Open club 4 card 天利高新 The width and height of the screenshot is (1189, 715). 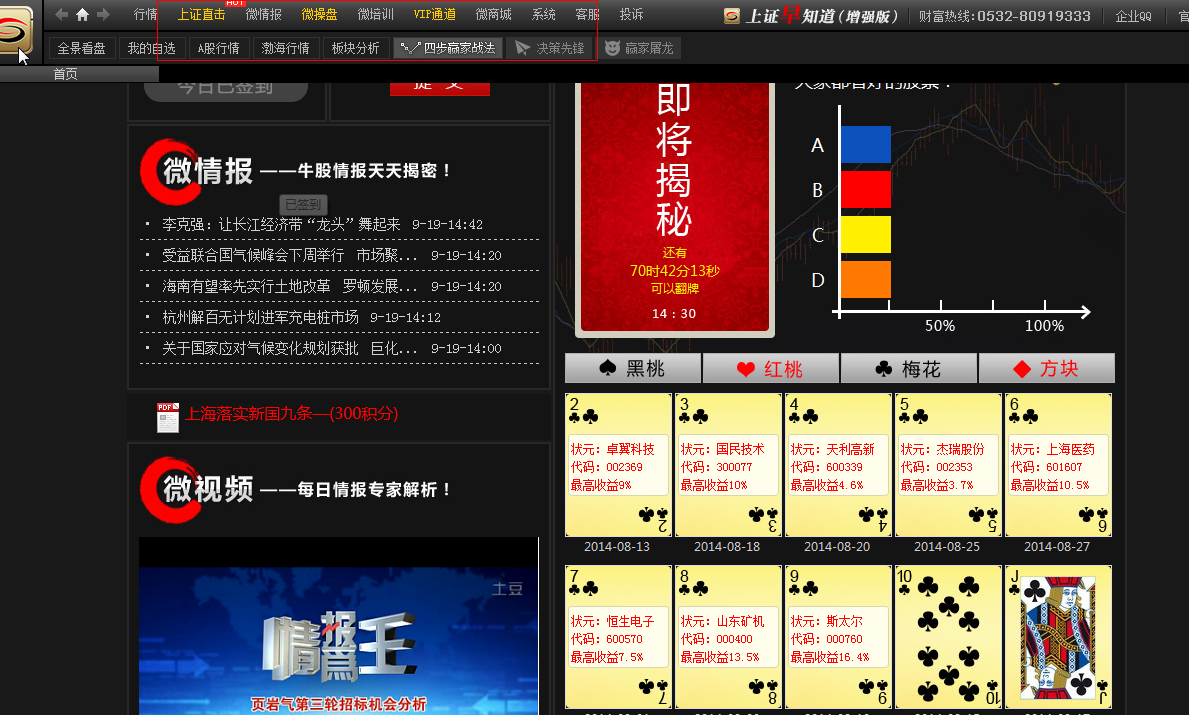coord(839,465)
